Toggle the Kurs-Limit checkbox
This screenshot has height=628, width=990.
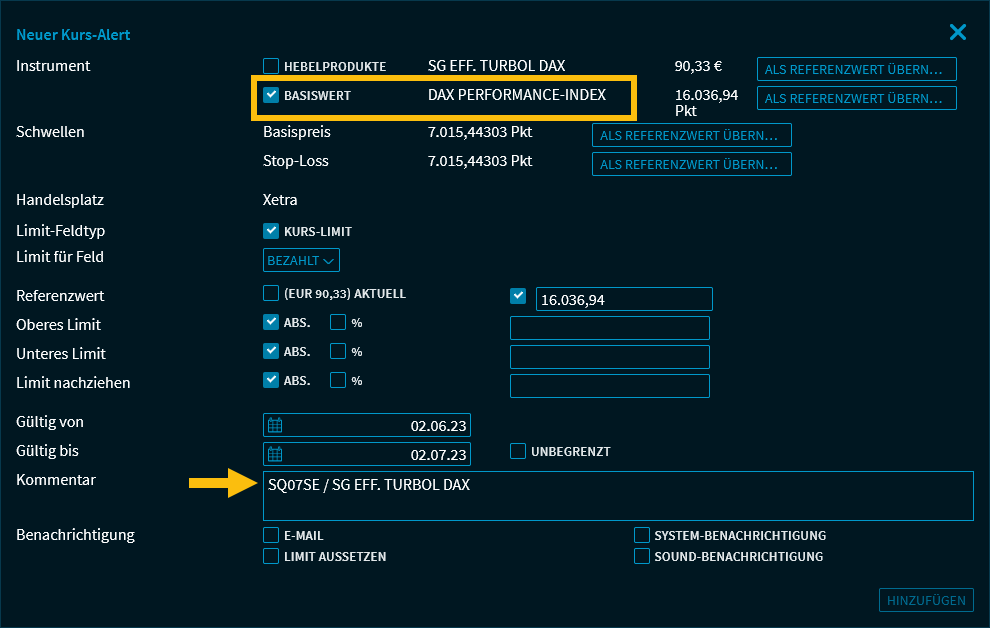271,231
